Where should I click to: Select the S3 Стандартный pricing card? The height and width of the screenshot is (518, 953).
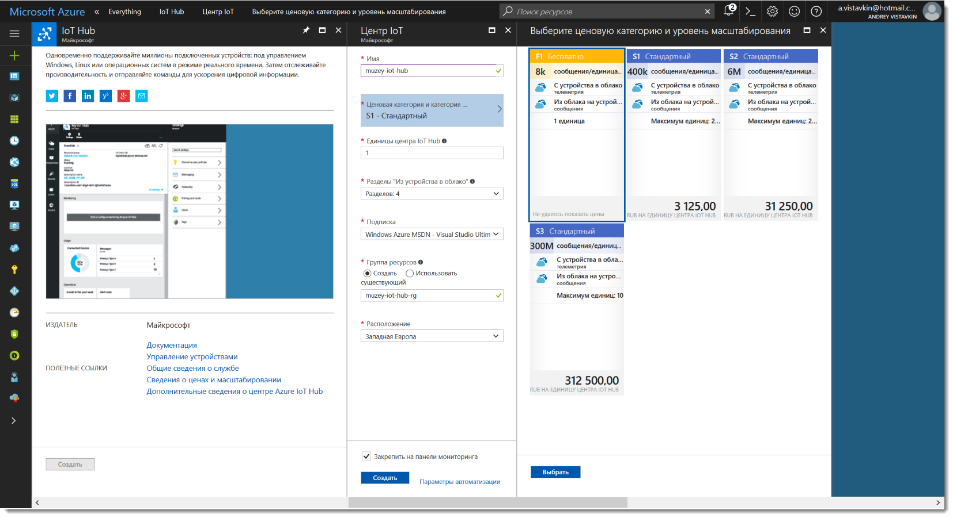tap(577, 309)
